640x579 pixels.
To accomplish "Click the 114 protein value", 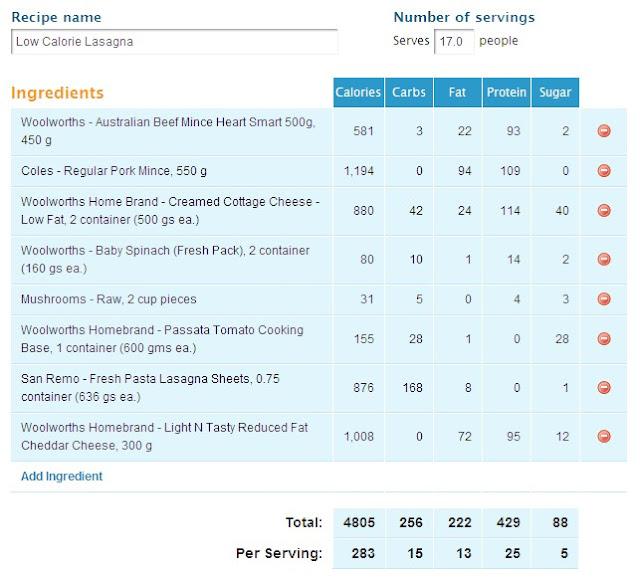I will [x=510, y=211].
